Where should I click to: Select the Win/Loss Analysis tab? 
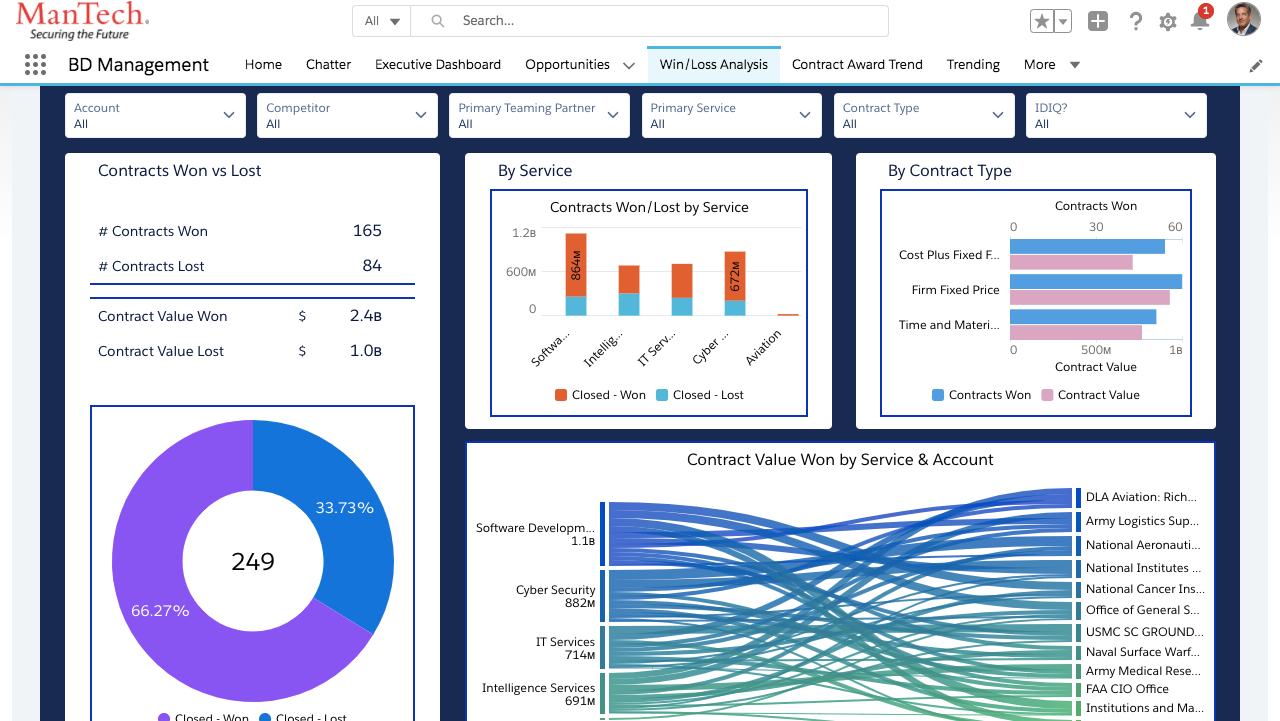(x=714, y=64)
